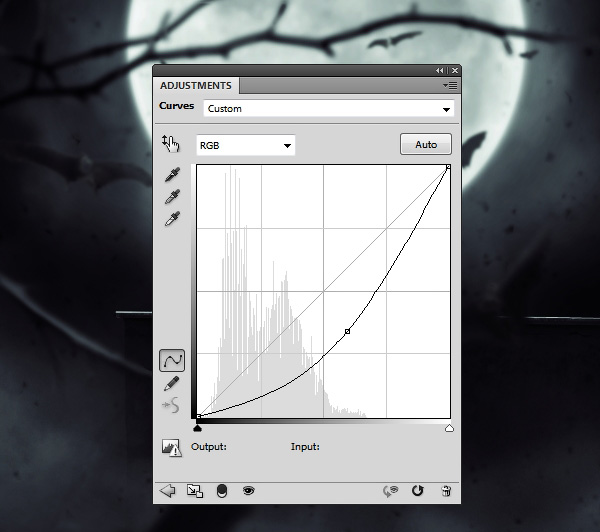Image resolution: width=600 pixels, height=532 pixels.
Task: Pick the white point eyedropper
Action: coord(172,219)
